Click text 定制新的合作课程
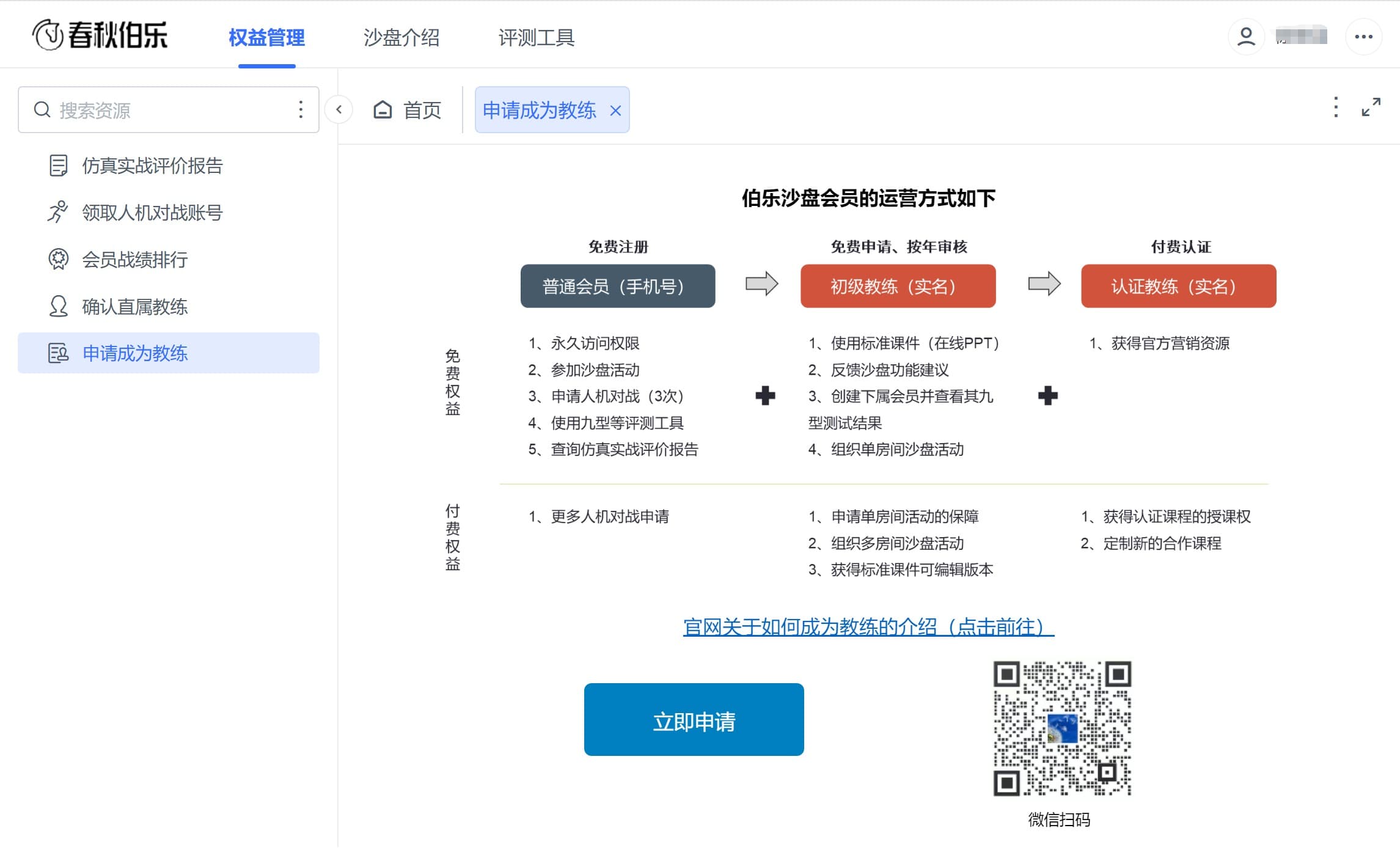 [x=1162, y=544]
